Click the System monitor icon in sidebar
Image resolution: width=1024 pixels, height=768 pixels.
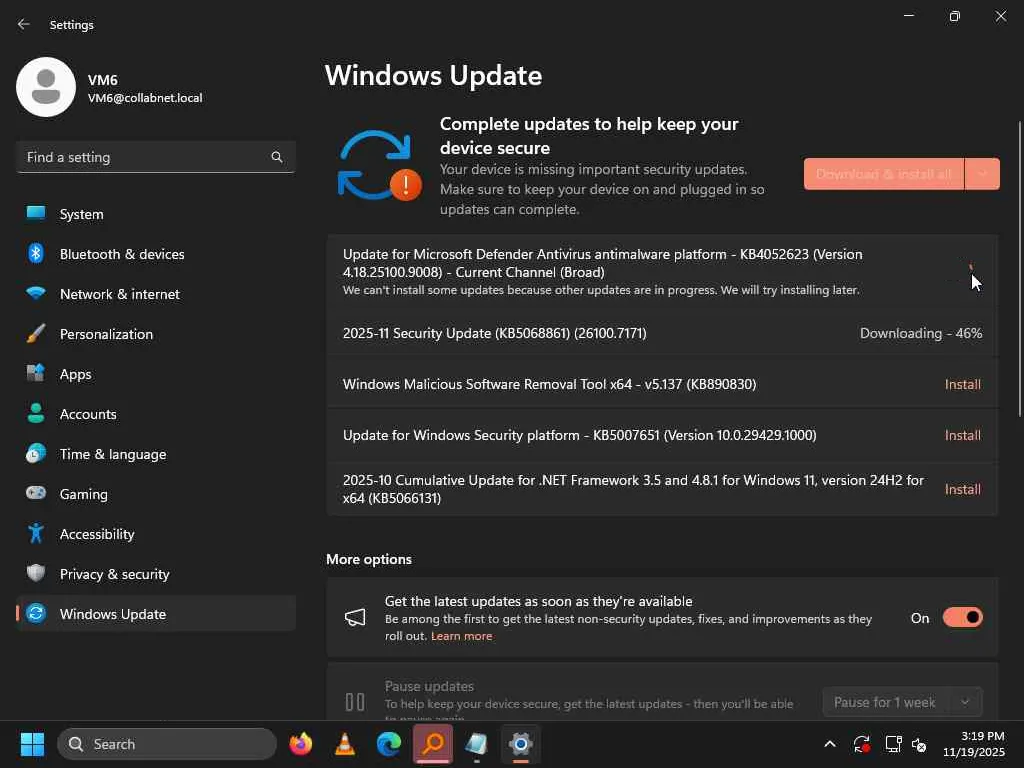pyautogui.click(x=36, y=214)
